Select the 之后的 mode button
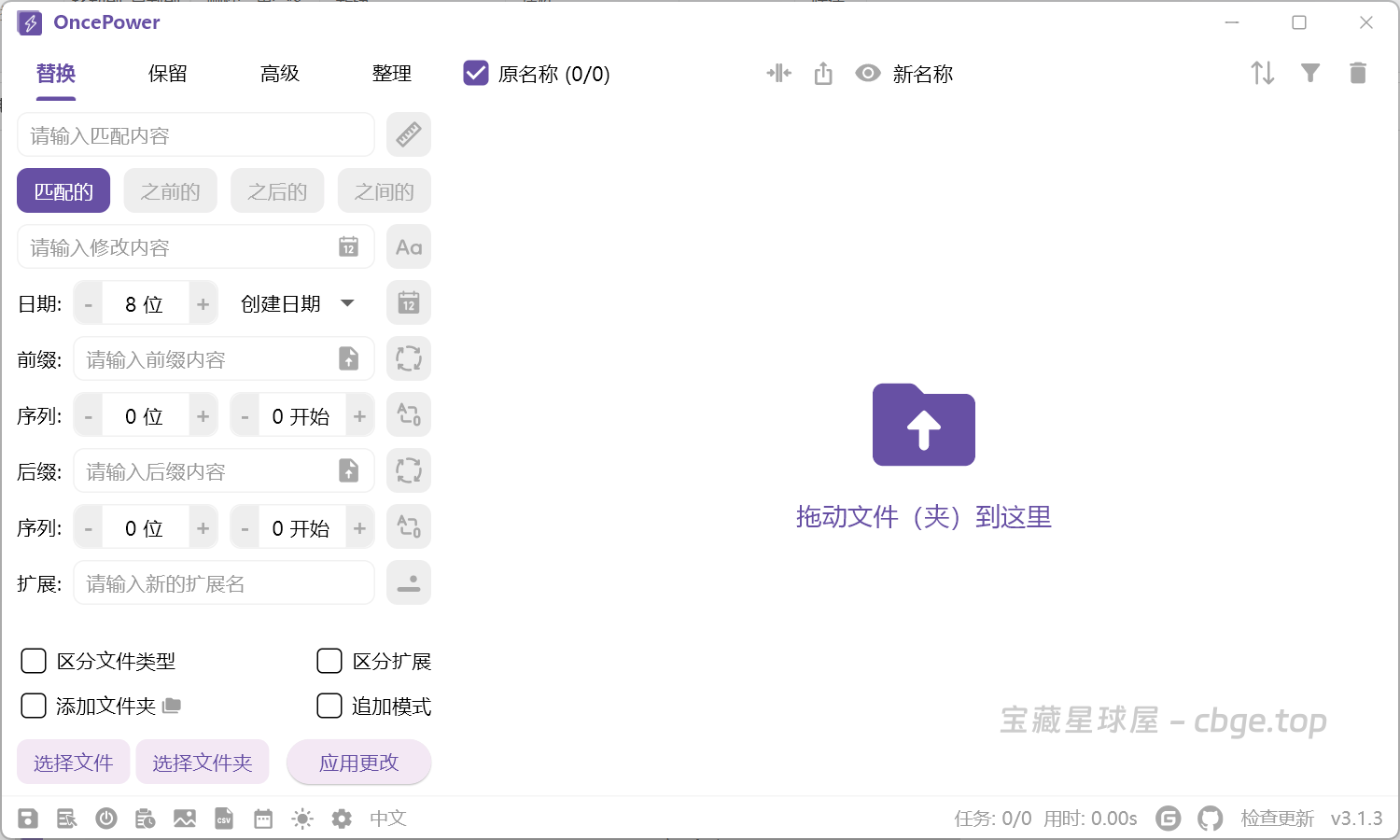 (x=277, y=191)
